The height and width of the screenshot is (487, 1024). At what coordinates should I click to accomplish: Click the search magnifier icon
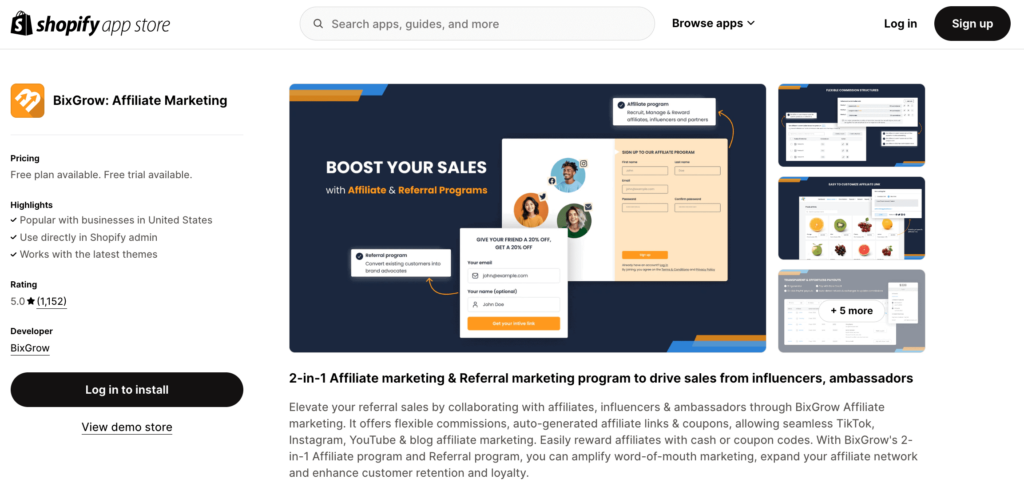[x=318, y=24]
